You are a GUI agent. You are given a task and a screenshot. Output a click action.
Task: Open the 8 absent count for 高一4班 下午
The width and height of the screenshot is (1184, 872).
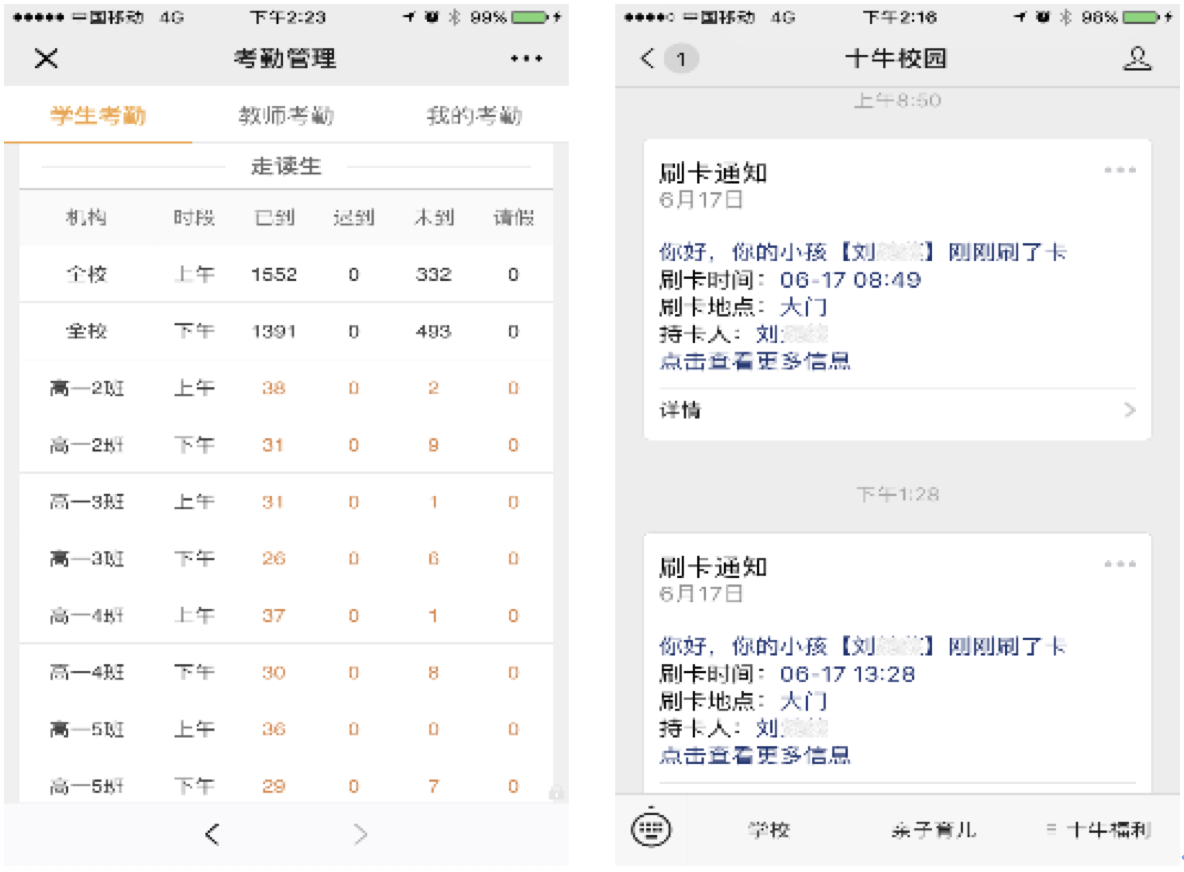pyautogui.click(x=433, y=673)
